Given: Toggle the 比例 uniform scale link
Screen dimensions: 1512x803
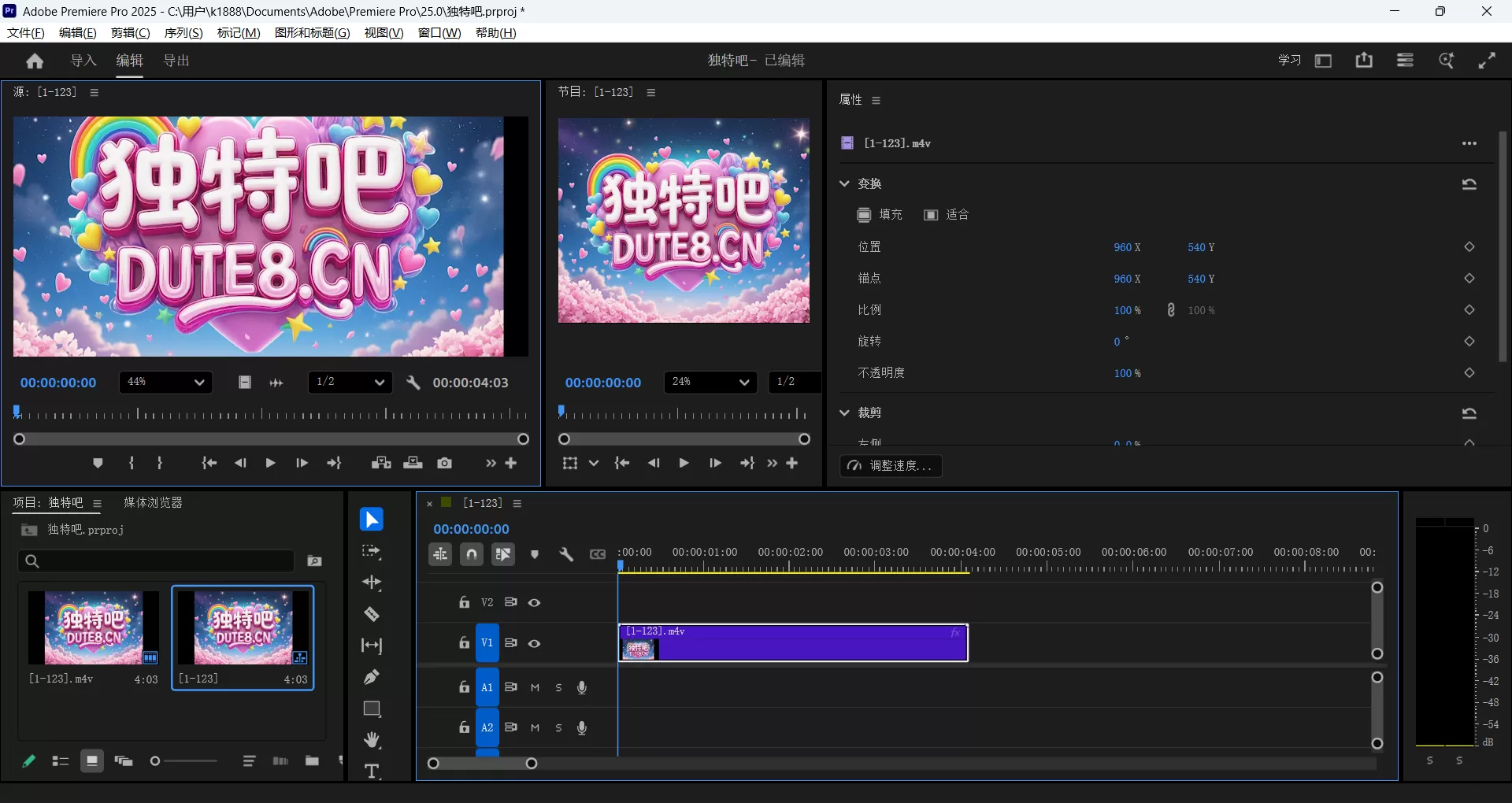Looking at the screenshot, I should (1171, 310).
